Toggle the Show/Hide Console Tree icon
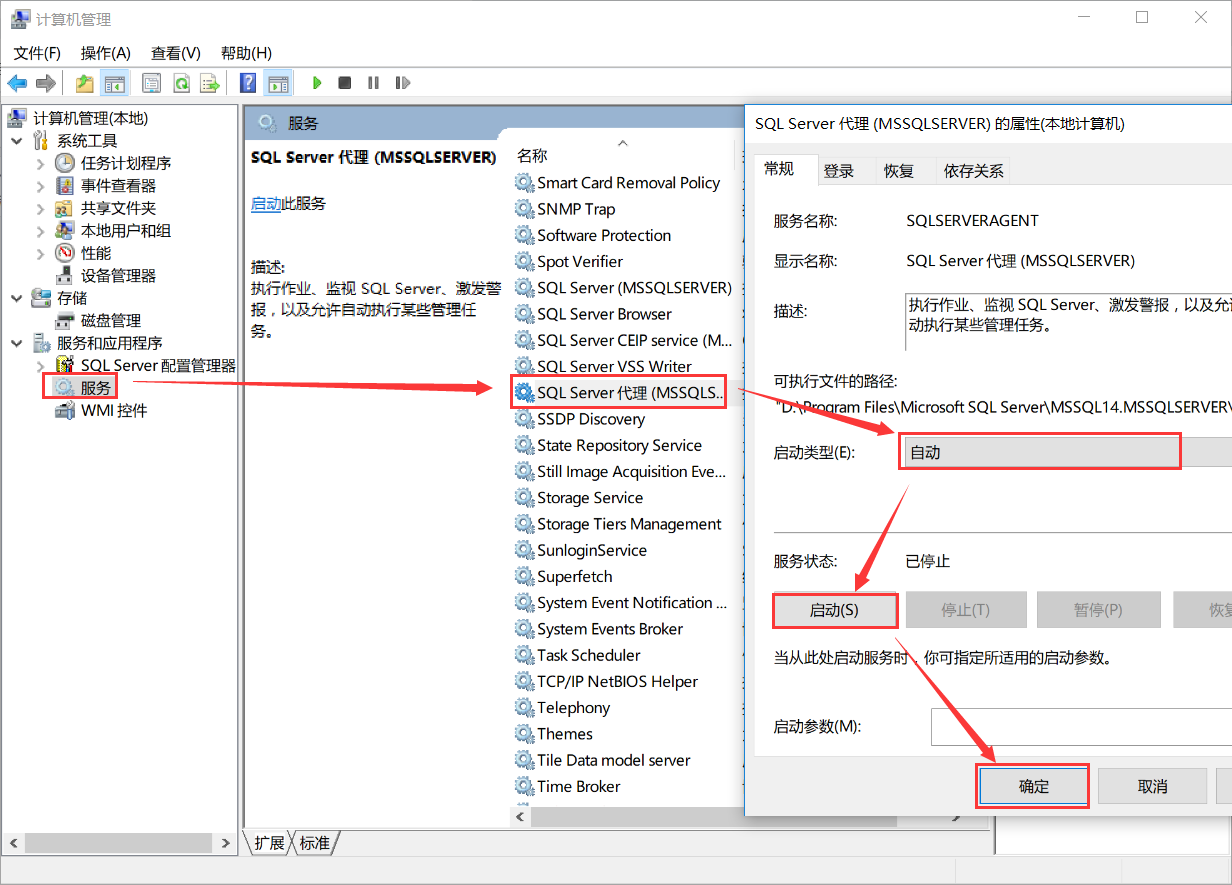 pos(115,83)
